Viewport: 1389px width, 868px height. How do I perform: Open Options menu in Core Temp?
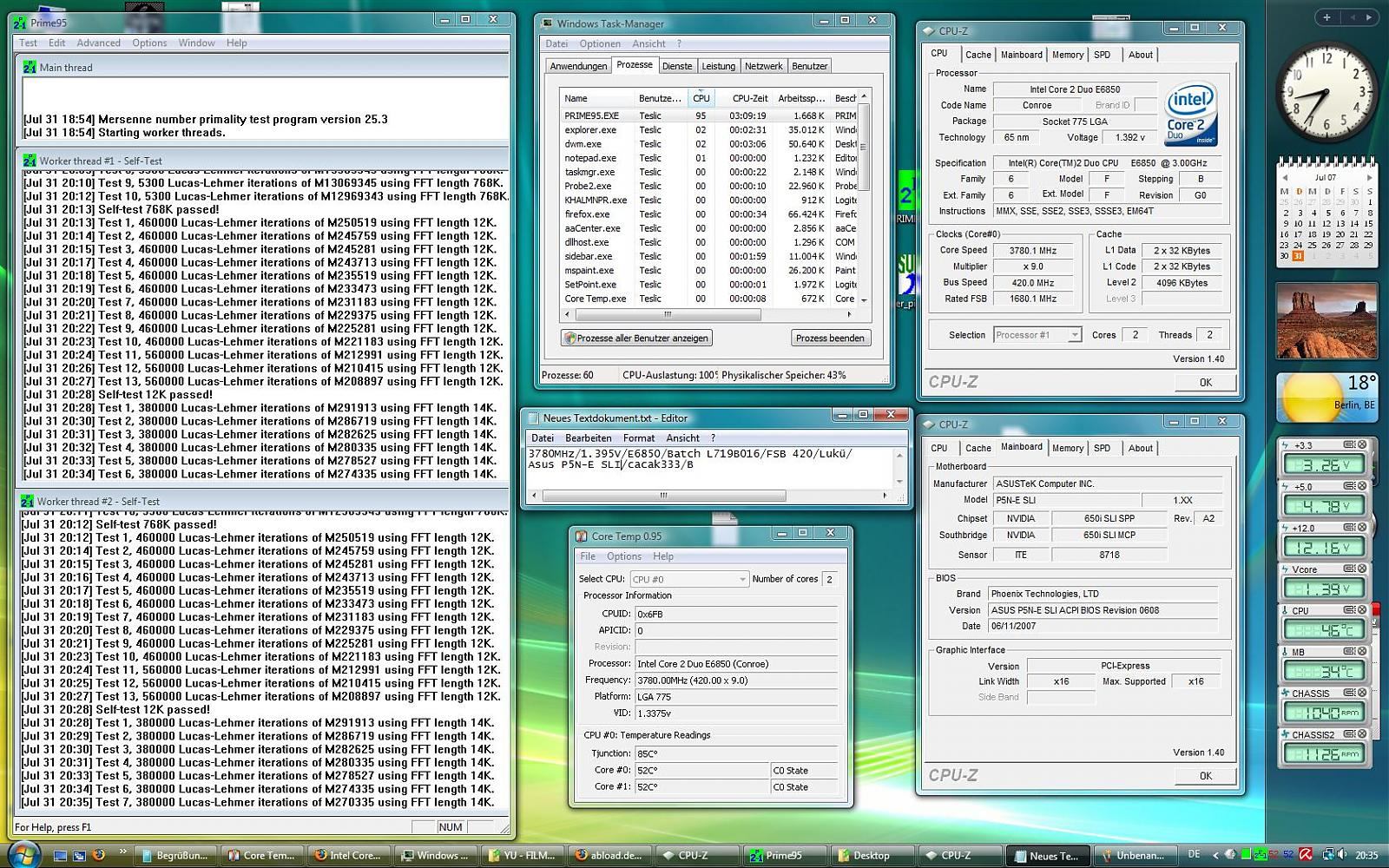tap(624, 556)
